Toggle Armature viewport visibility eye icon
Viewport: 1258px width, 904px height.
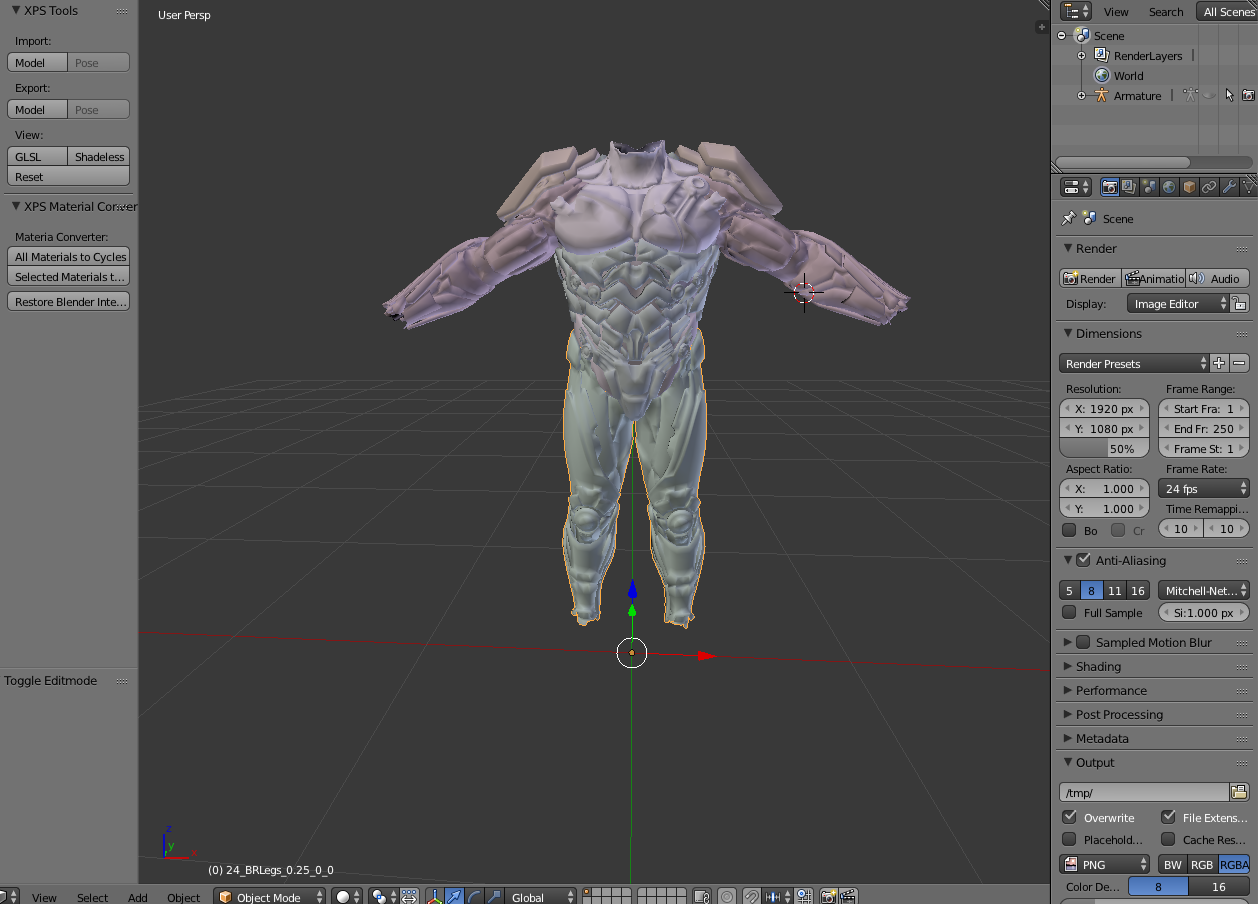click(x=1210, y=95)
